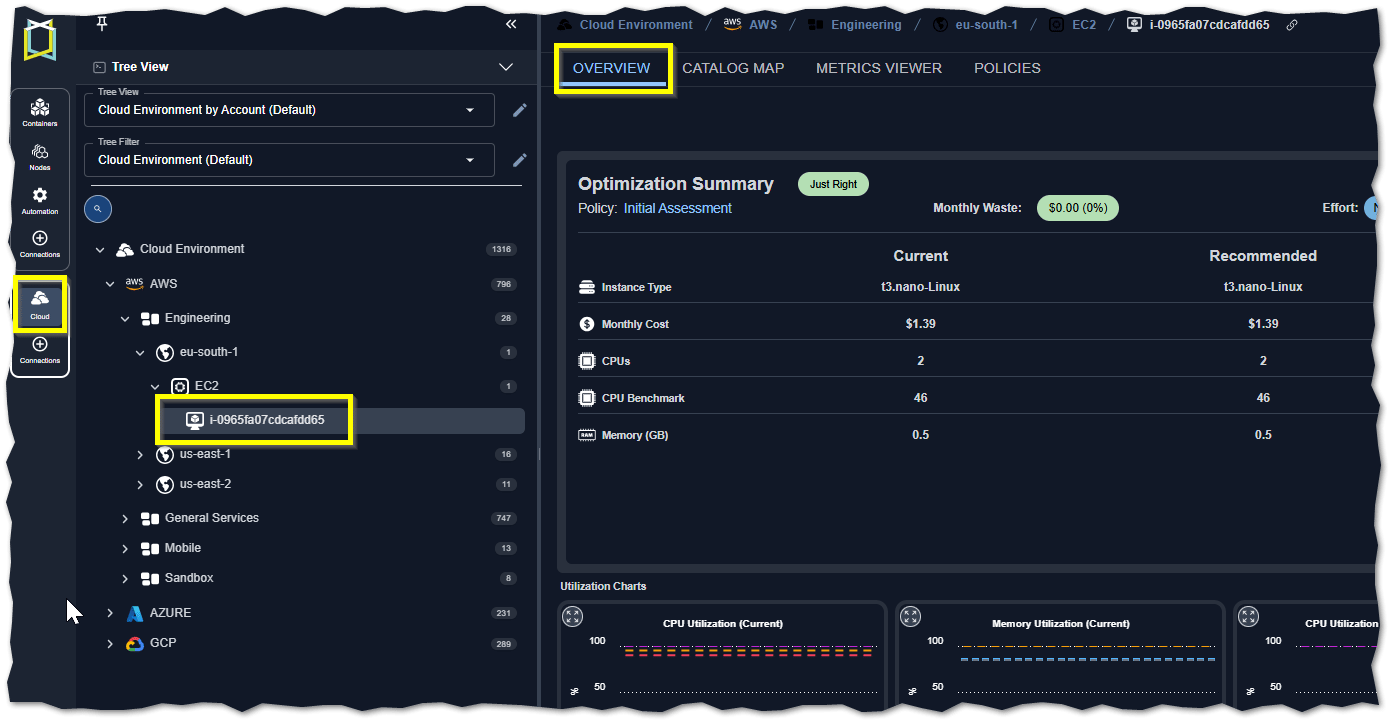Click the AWS count badge 796
Image resolution: width=1391 pixels, height=722 pixels.
point(504,284)
